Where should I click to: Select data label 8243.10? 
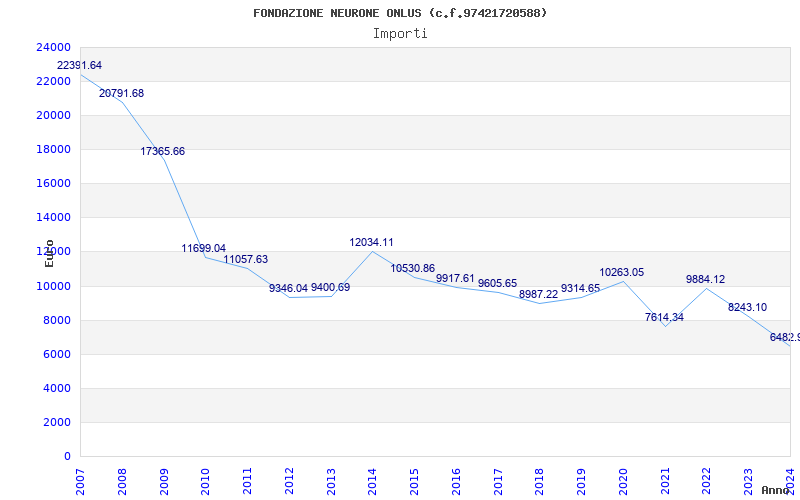[x=747, y=308]
